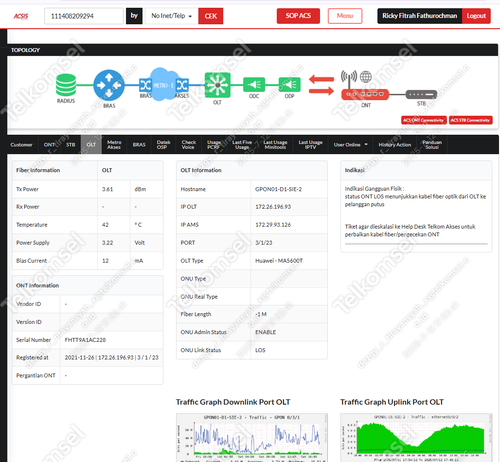Click the ONT Information section header
Image resolution: width=500 pixels, height=462 pixels.
click(x=88, y=285)
